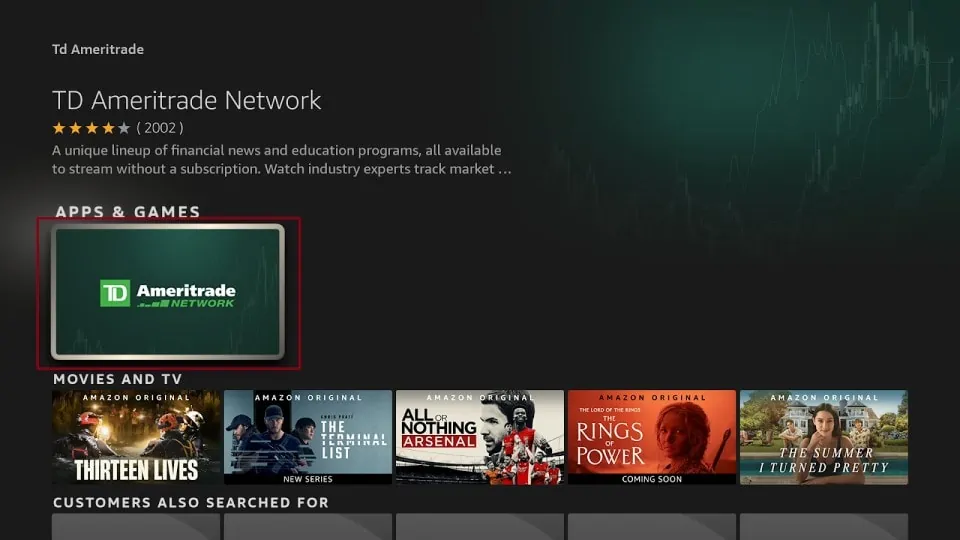Open The Terminal List series tile
The image size is (960, 540).
[307, 437]
